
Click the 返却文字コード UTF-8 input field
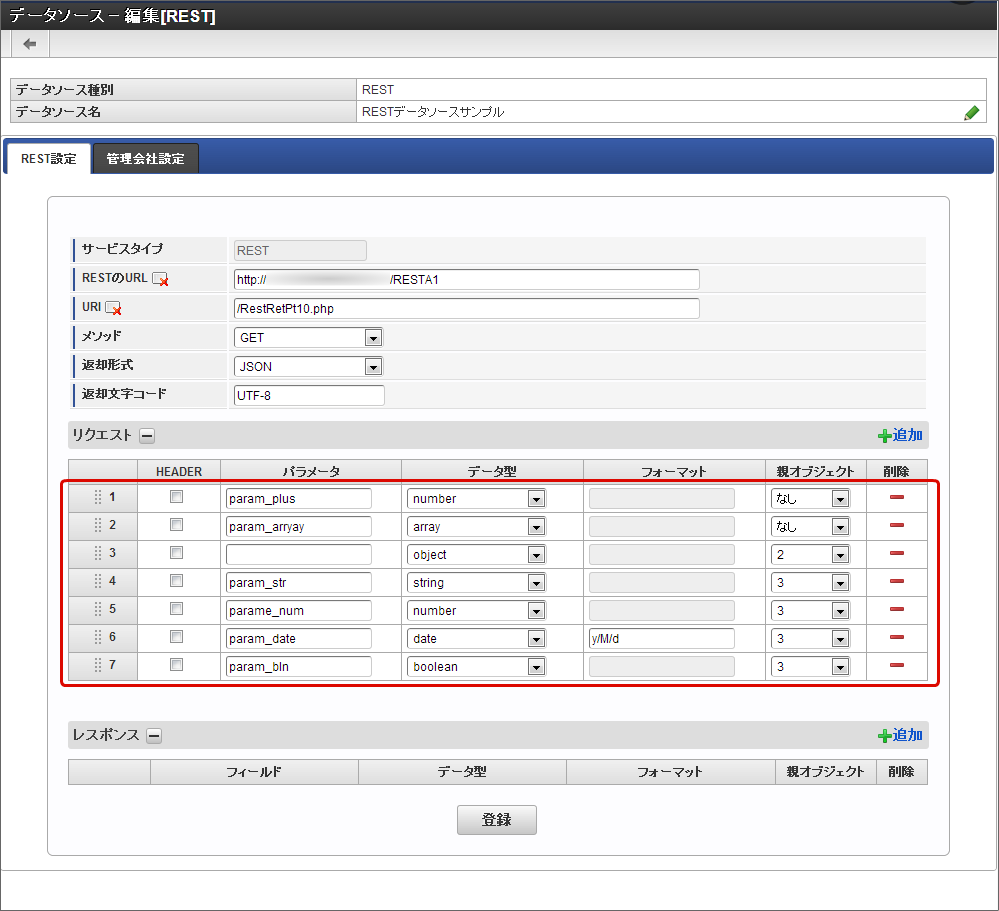coord(308,395)
